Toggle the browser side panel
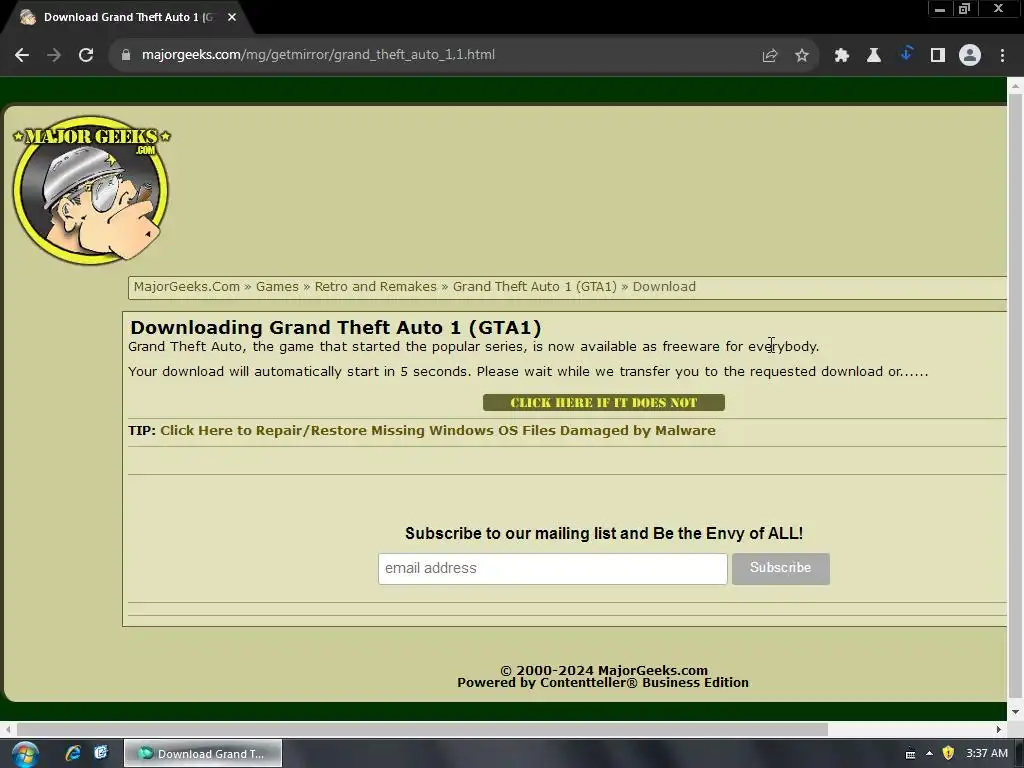This screenshot has height=768, width=1024. (938, 56)
